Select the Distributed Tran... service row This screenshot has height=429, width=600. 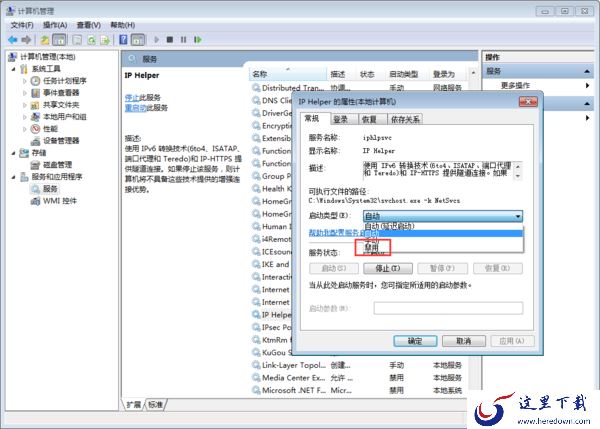pos(357,88)
